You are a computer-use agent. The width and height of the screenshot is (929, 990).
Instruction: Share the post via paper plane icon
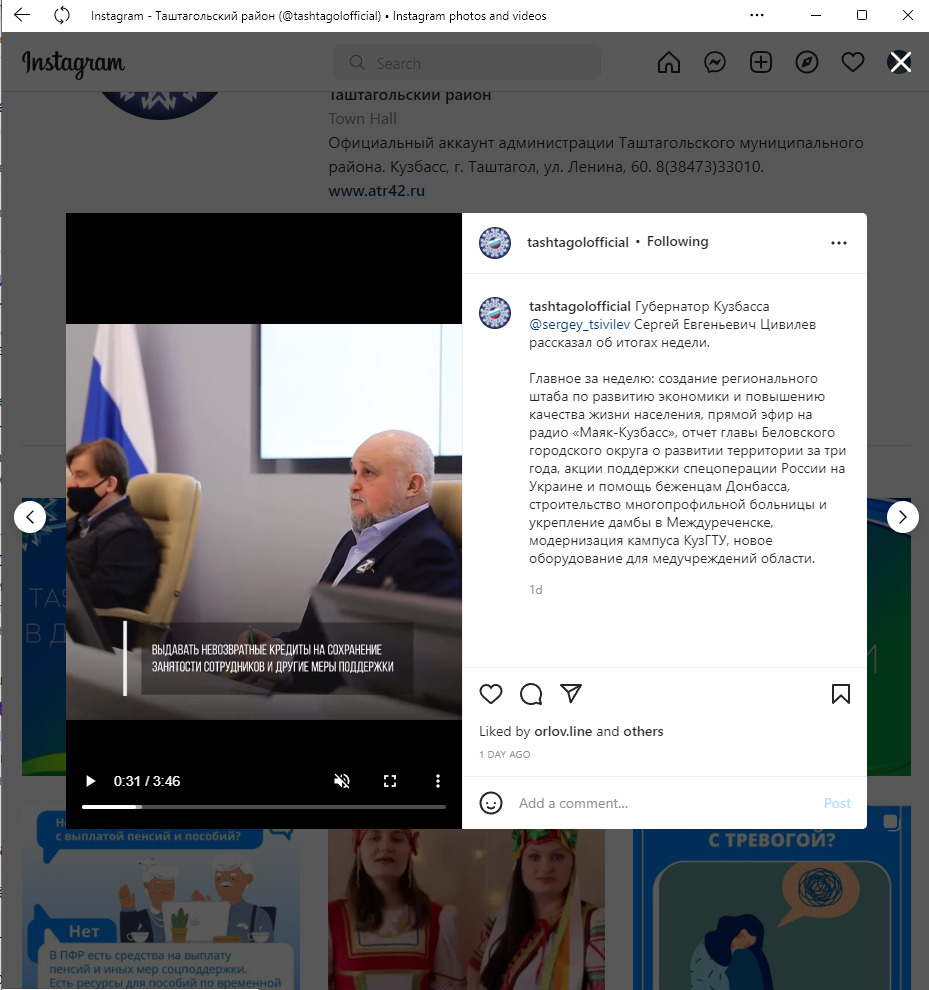pyautogui.click(x=571, y=693)
